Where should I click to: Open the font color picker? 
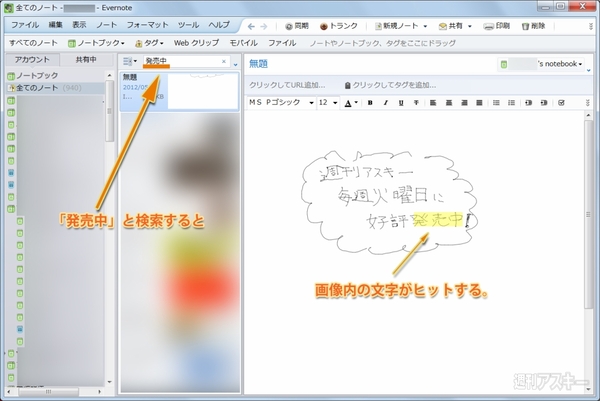pyautogui.click(x=351, y=103)
